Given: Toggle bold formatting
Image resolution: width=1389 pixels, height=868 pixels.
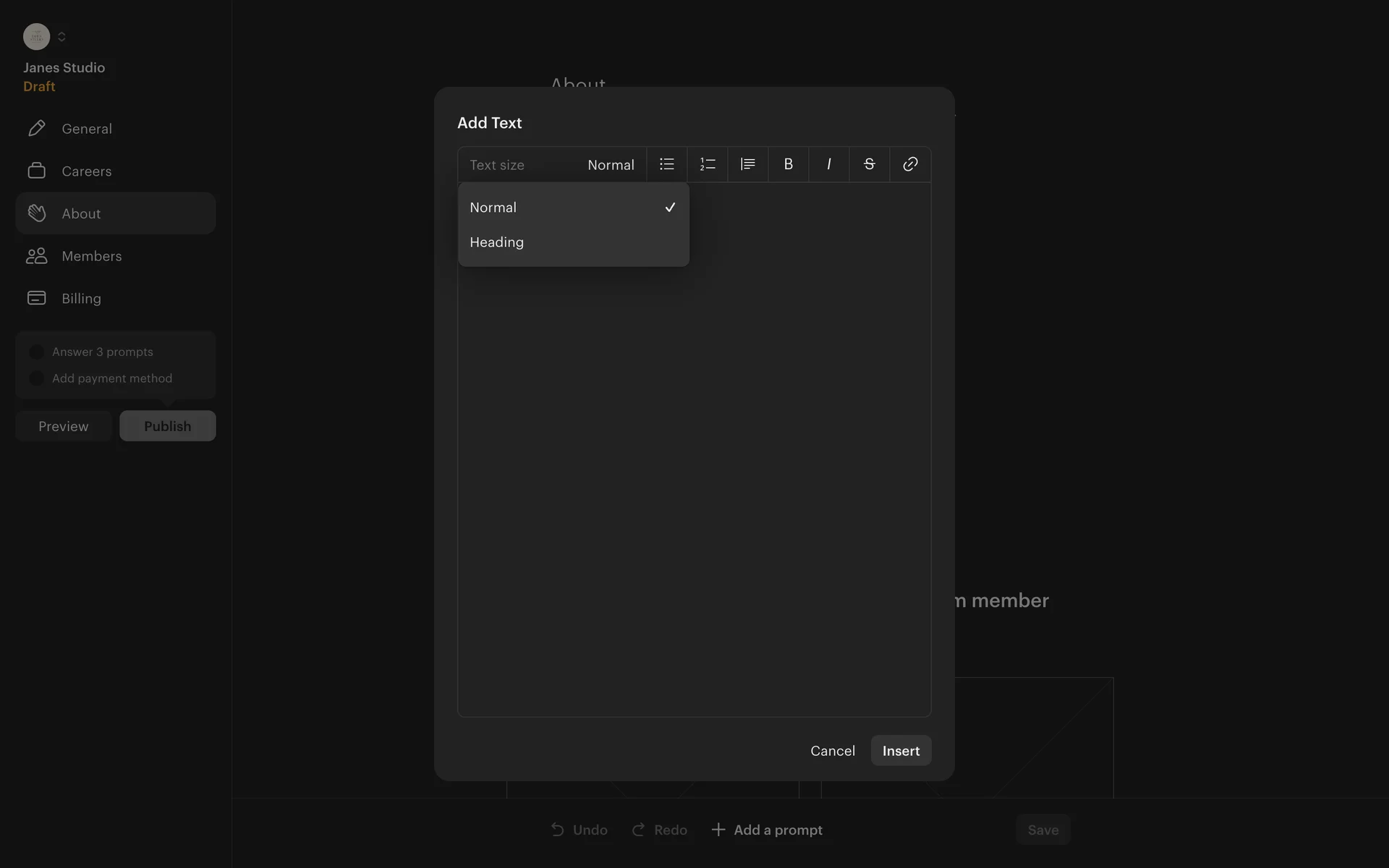Looking at the screenshot, I should point(788,164).
